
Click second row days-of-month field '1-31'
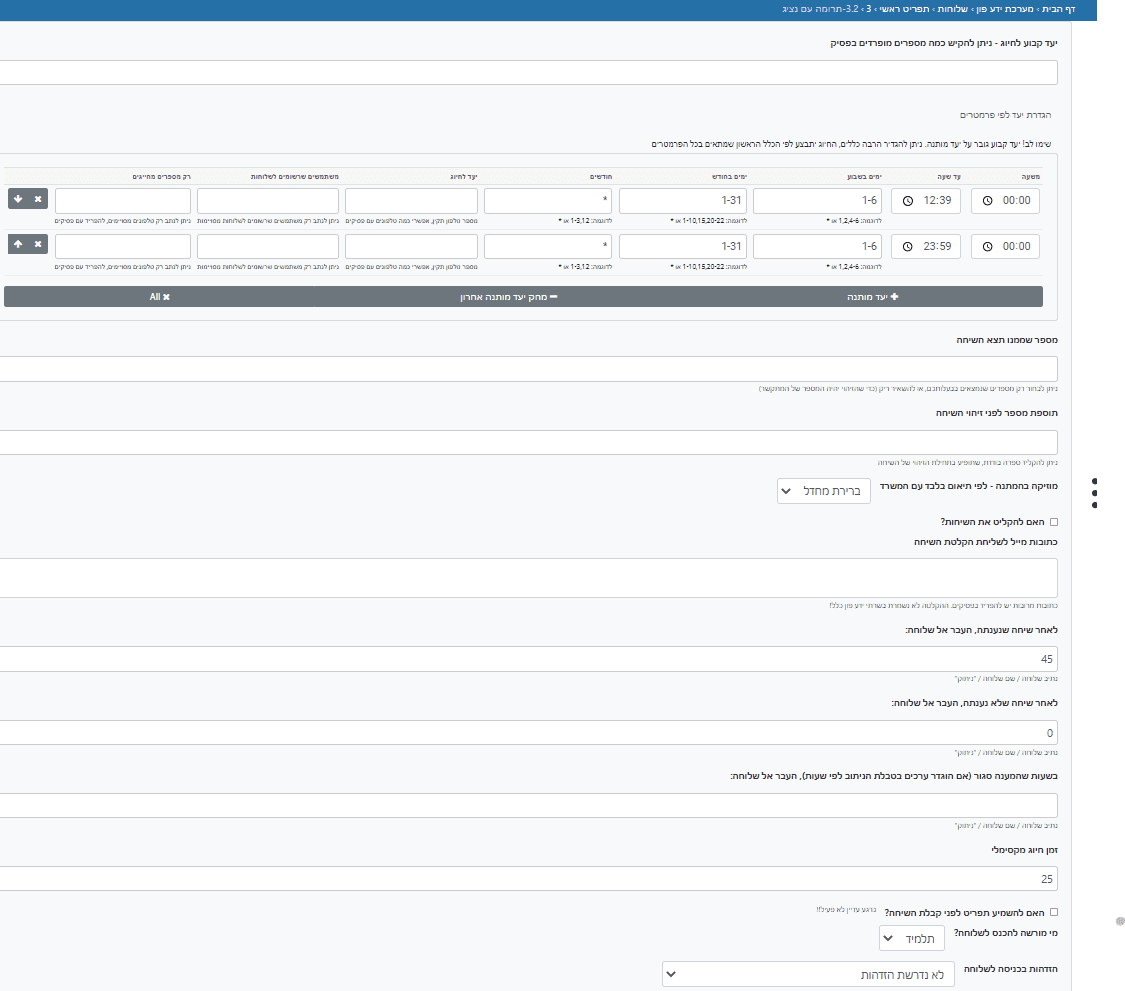click(x=683, y=247)
